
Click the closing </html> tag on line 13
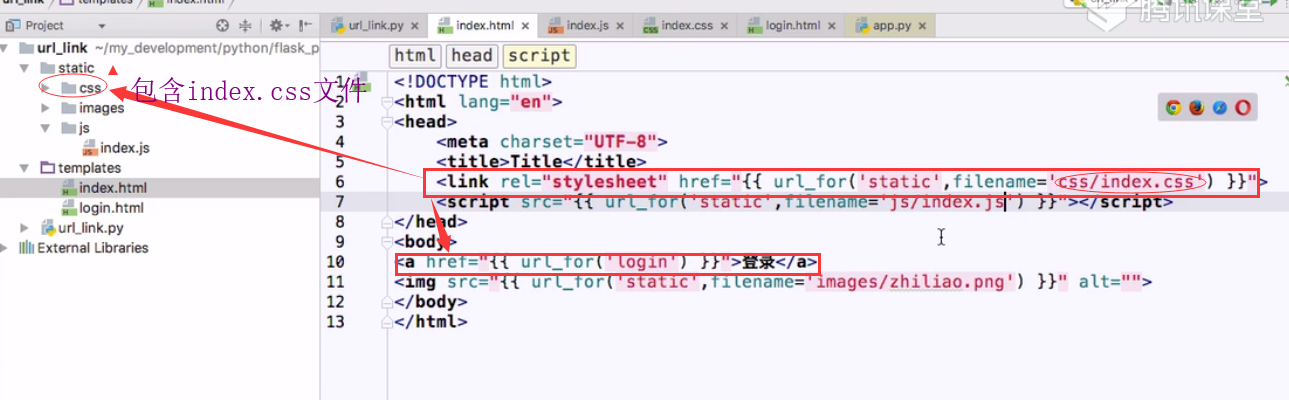(x=431, y=322)
